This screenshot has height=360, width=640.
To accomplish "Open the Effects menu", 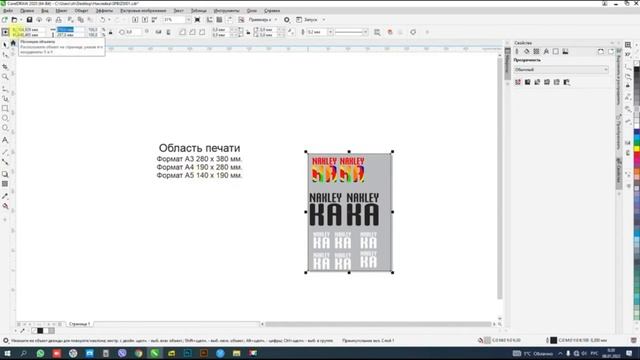I will pyautogui.click(x=104, y=11).
